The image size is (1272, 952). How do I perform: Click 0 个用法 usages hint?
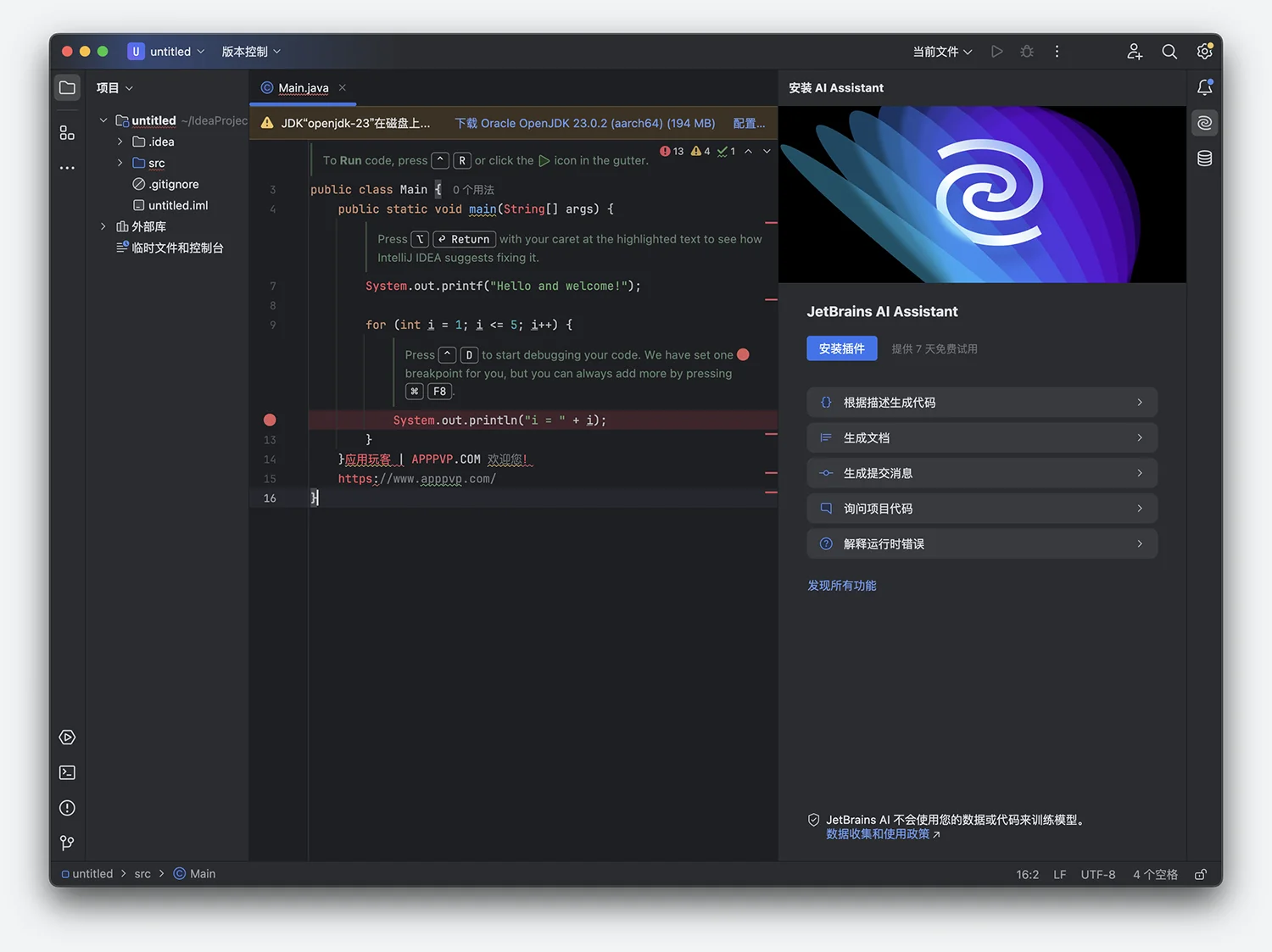click(x=473, y=190)
